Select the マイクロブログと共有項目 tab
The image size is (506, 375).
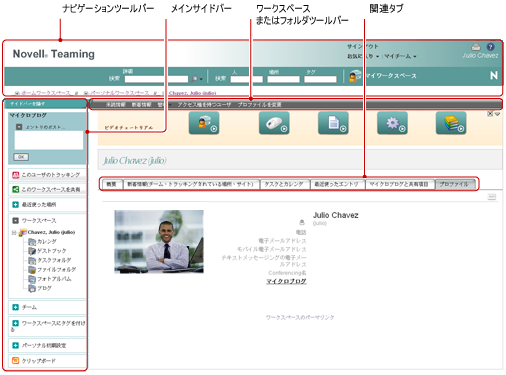point(400,184)
